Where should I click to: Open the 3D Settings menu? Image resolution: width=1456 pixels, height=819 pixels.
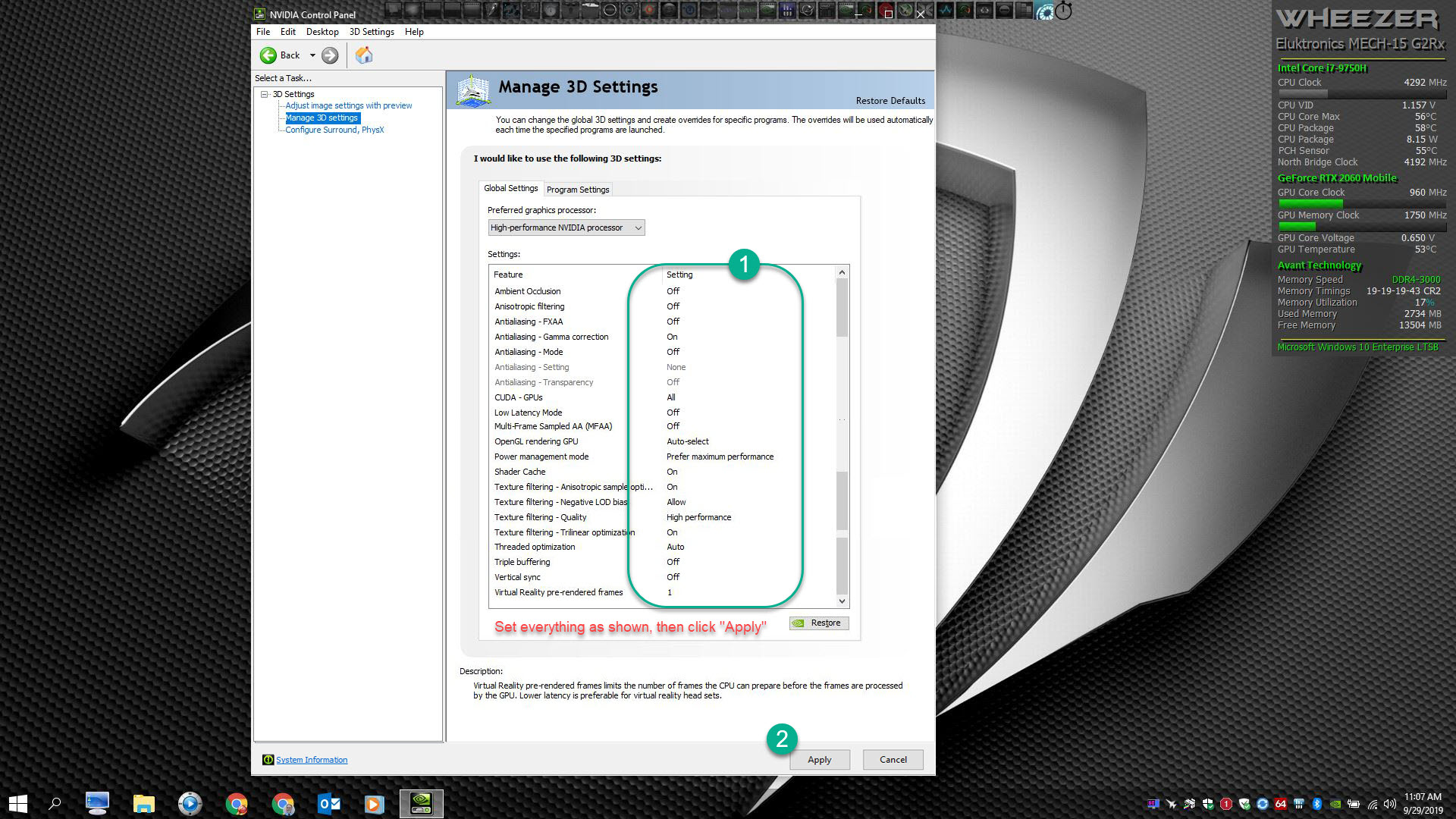click(x=371, y=32)
